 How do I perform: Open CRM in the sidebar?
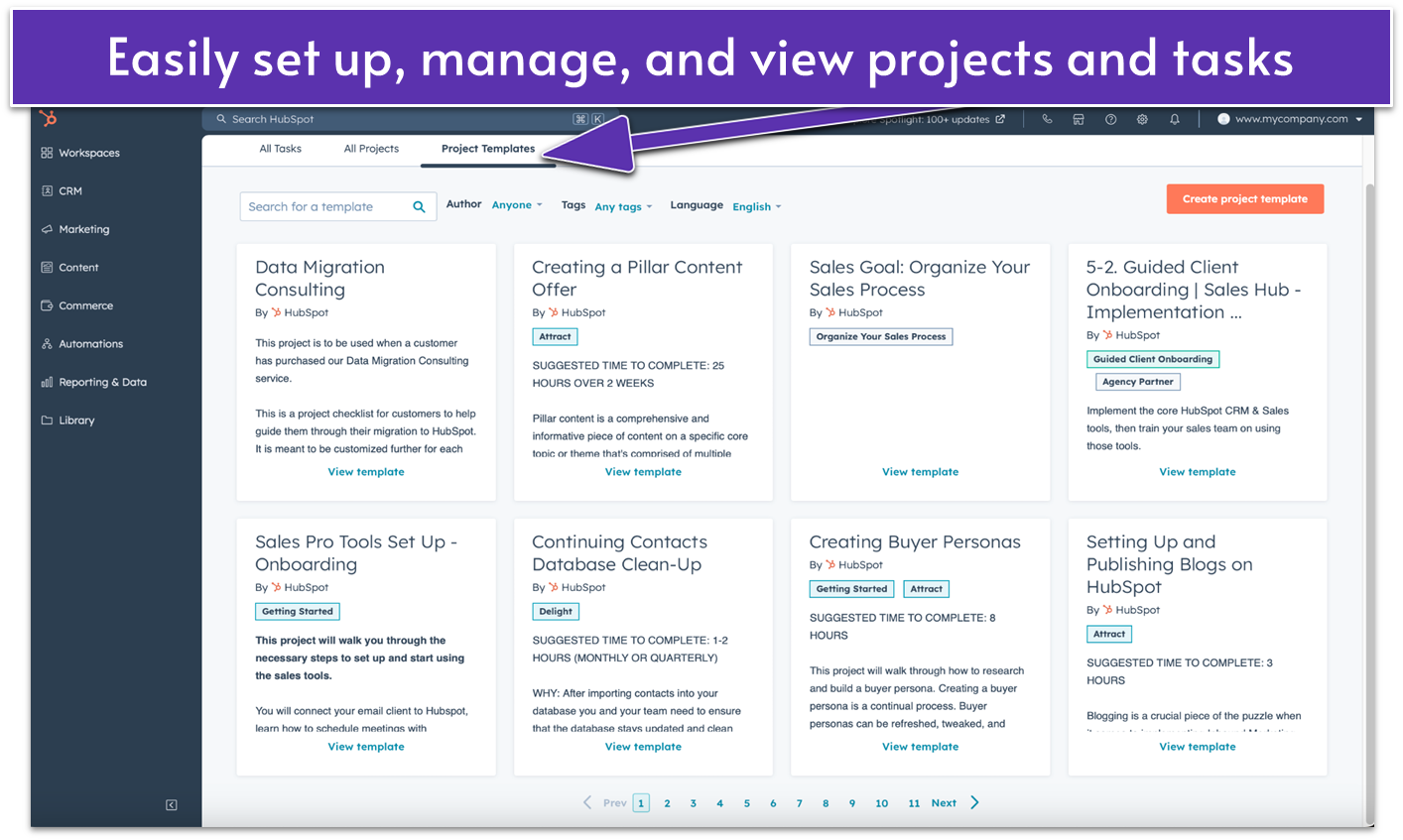point(62,191)
